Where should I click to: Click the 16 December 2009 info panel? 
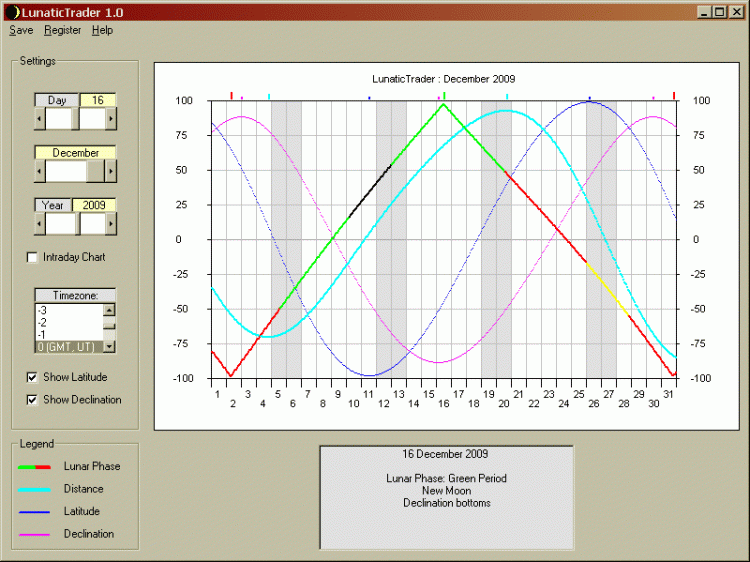(x=446, y=498)
